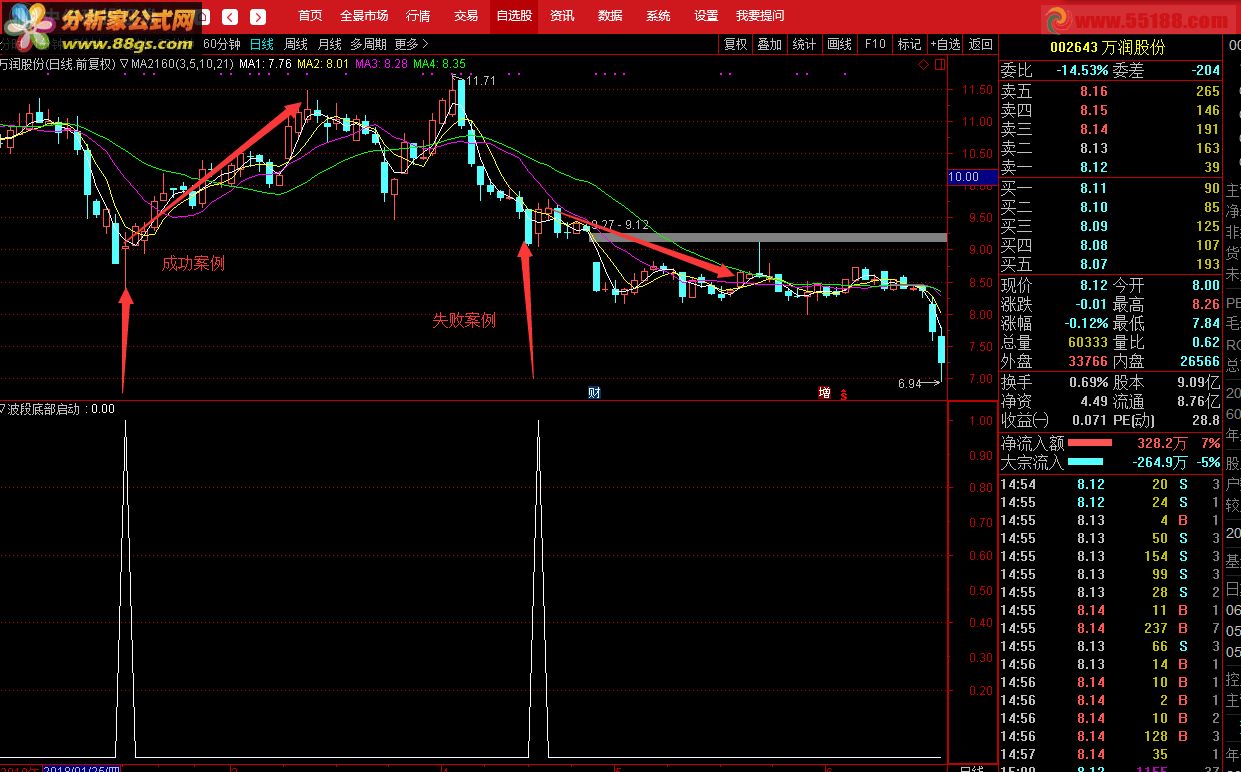This screenshot has height=772, width=1241.
Task: Expand the 更多 periods list
Action: 411,44
